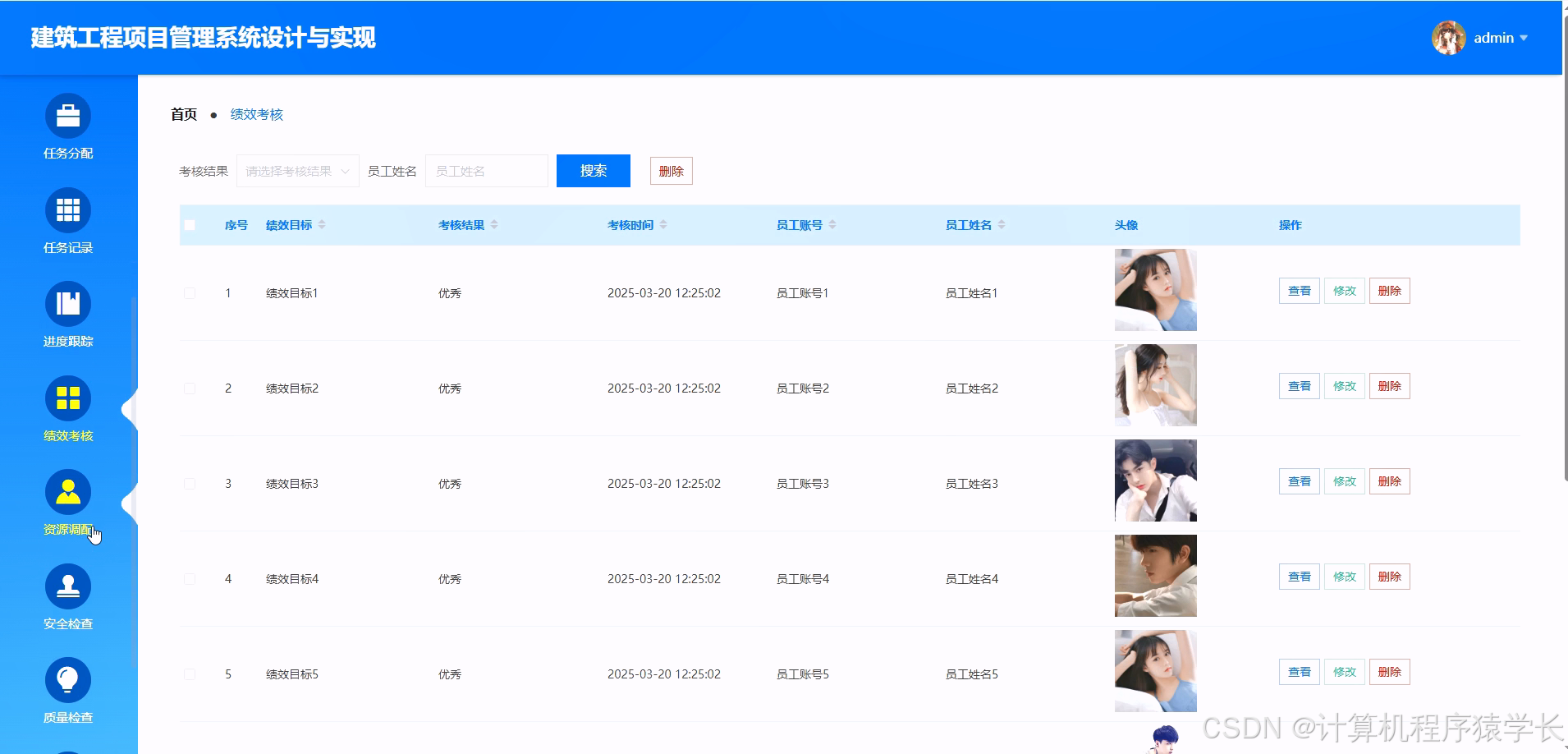Delete the 绩效目标2 row
Viewport: 1568px width, 754px height.
[x=1390, y=386]
